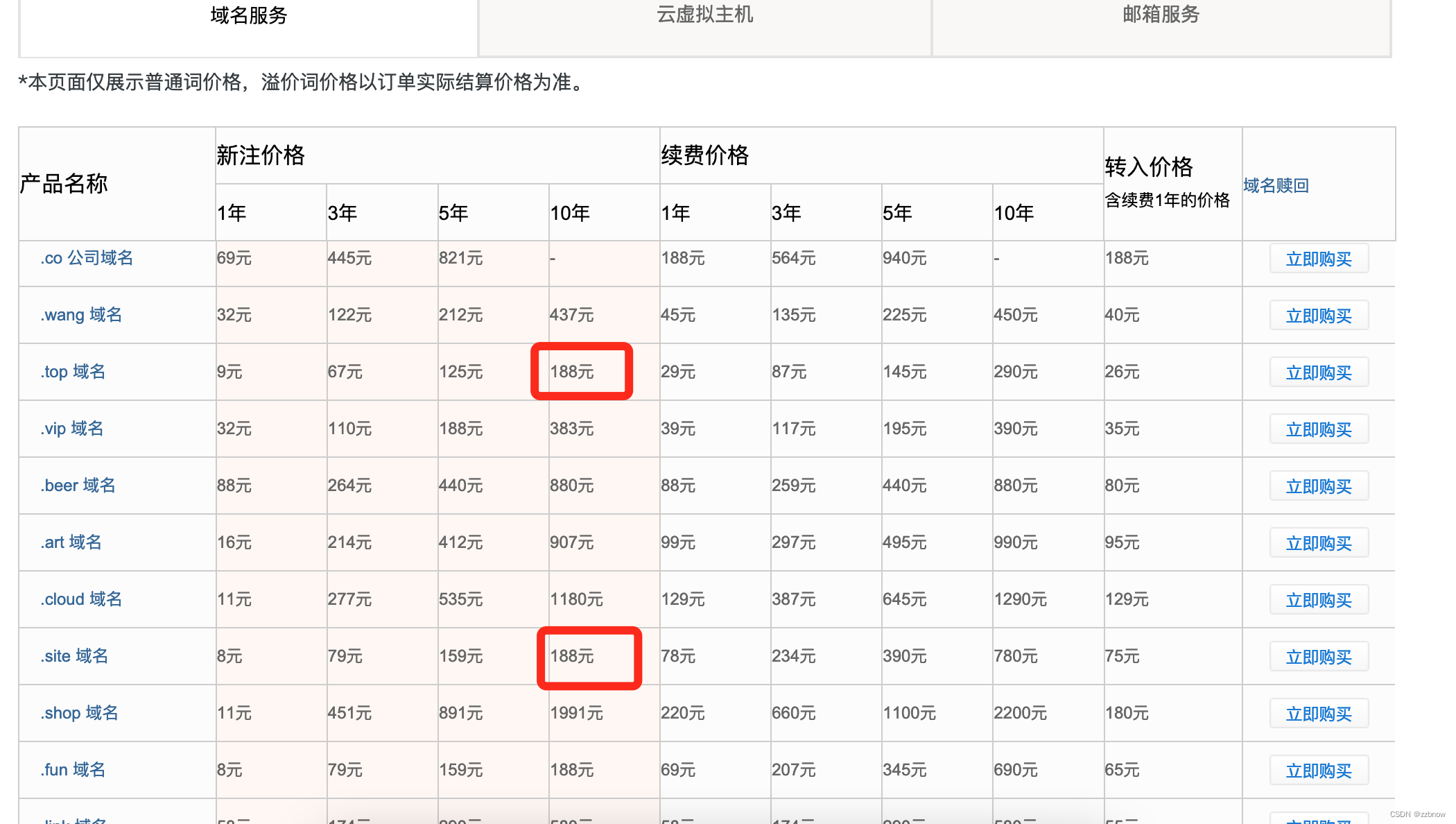The width and height of the screenshot is (1456, 824).
Task: Click the .art transfer price 95元
Action: pos(1122,542)
